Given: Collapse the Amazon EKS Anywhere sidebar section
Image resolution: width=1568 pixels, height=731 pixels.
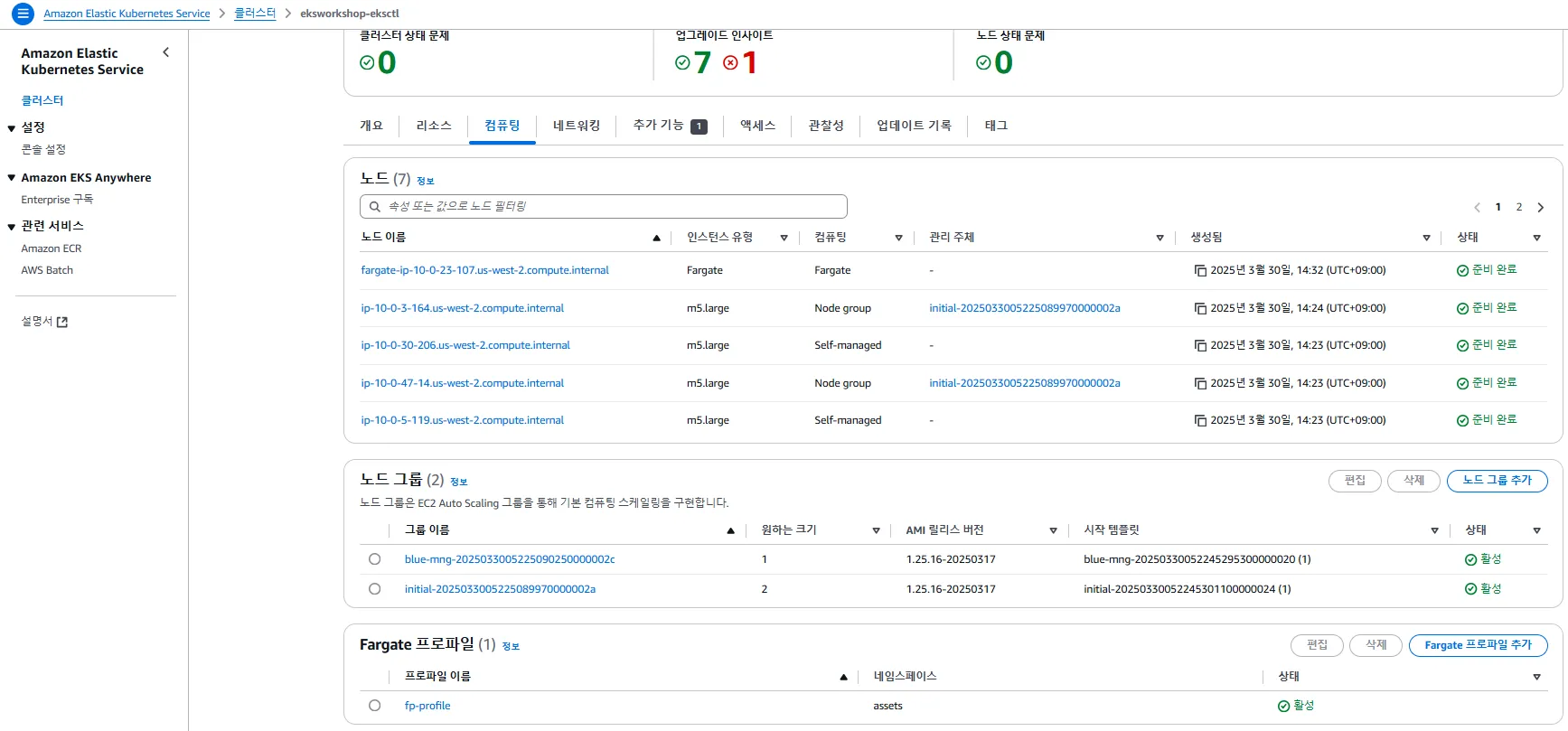Looking at the screenshot, I should coord(12,178).
